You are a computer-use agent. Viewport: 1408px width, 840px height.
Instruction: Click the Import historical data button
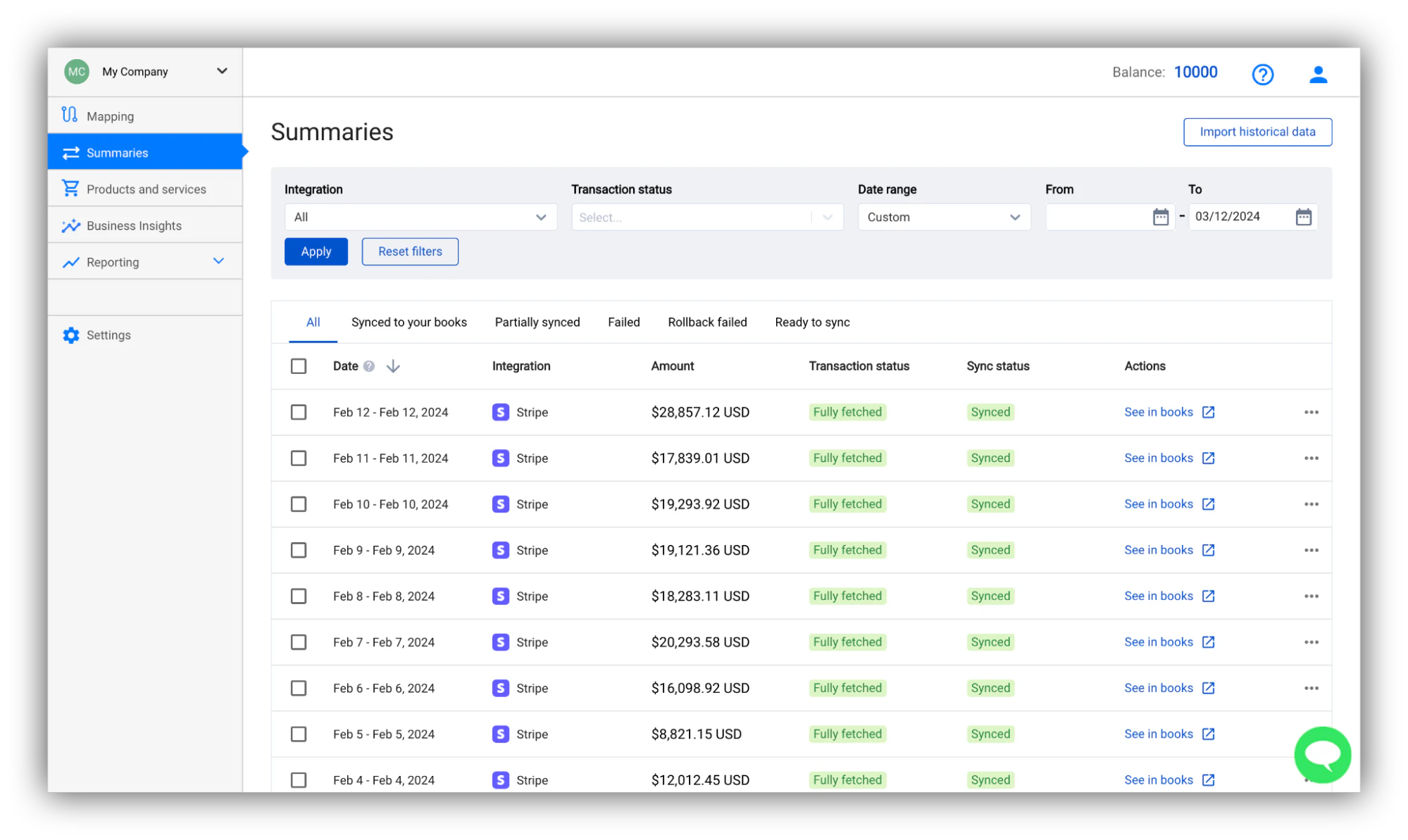pos(1257,132)
